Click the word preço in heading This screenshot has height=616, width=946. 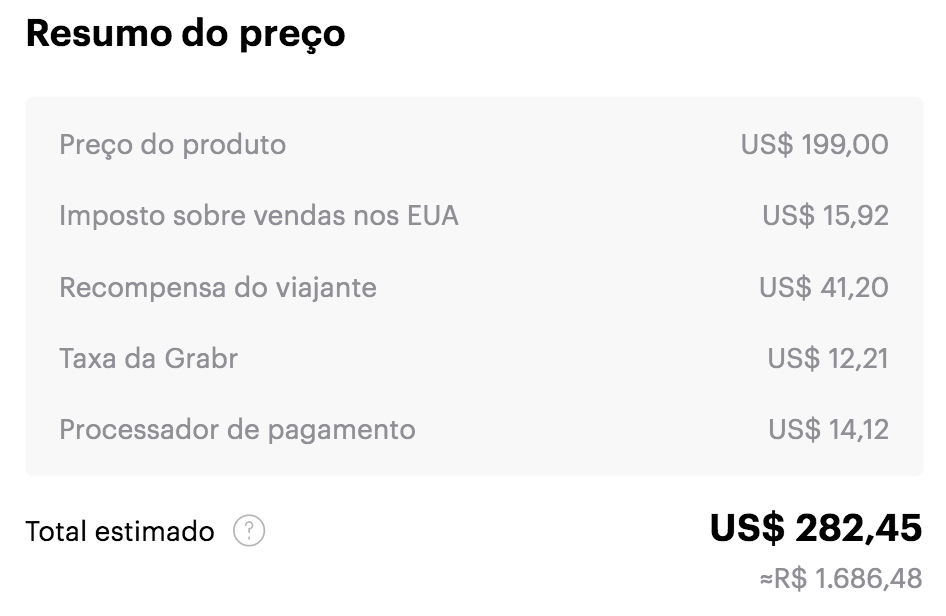click(292, 36)
